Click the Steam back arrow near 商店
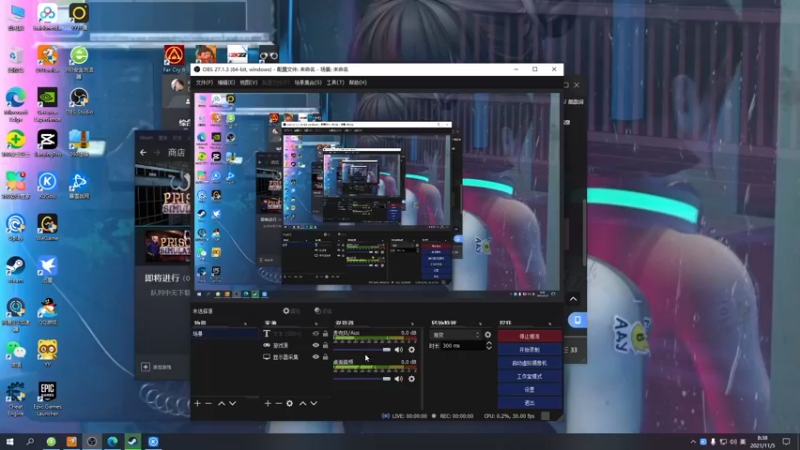Viewport: 800px width, 450px height. click(x=143, y=153)
